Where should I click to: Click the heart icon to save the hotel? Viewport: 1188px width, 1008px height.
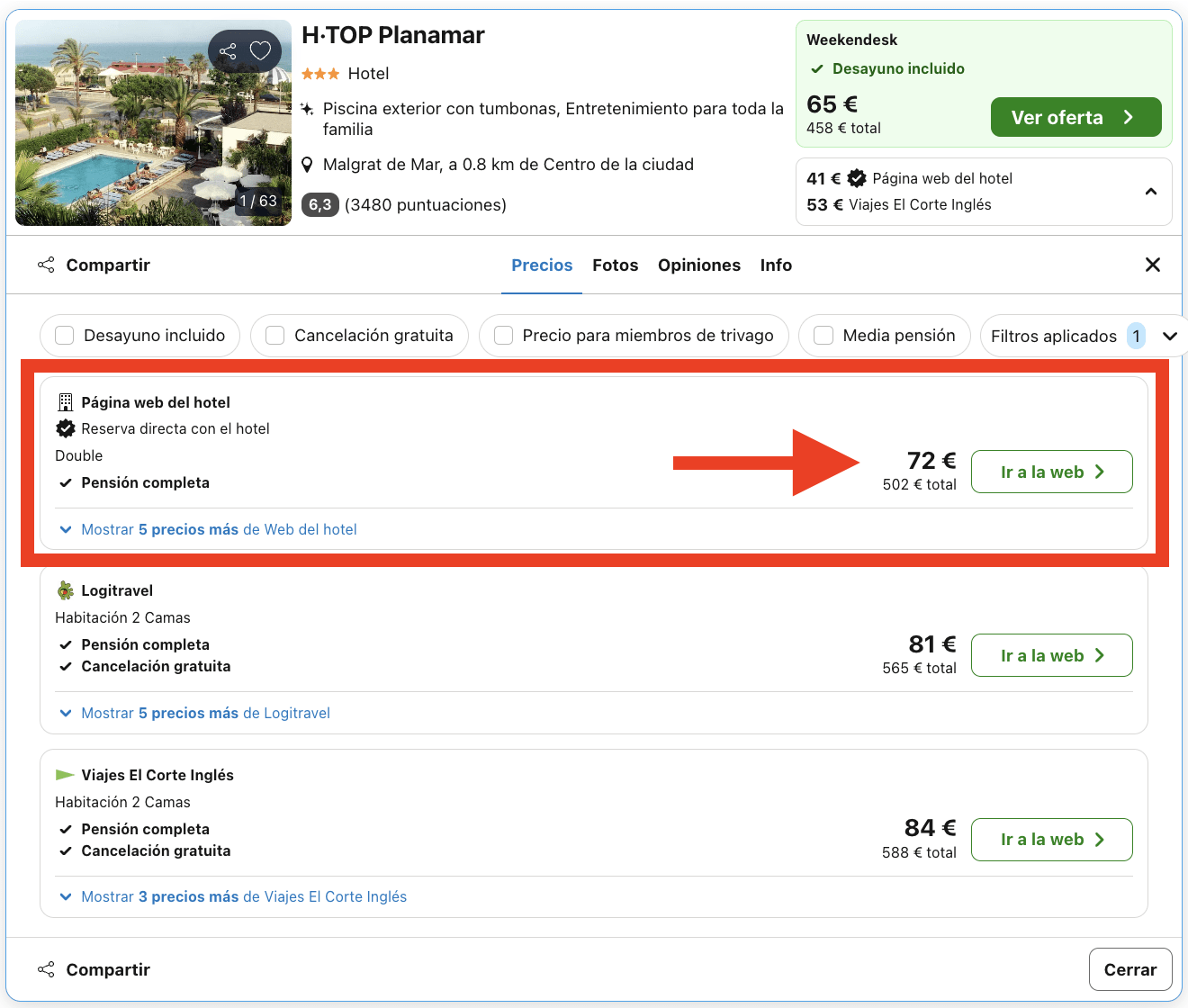coord(260,51)
